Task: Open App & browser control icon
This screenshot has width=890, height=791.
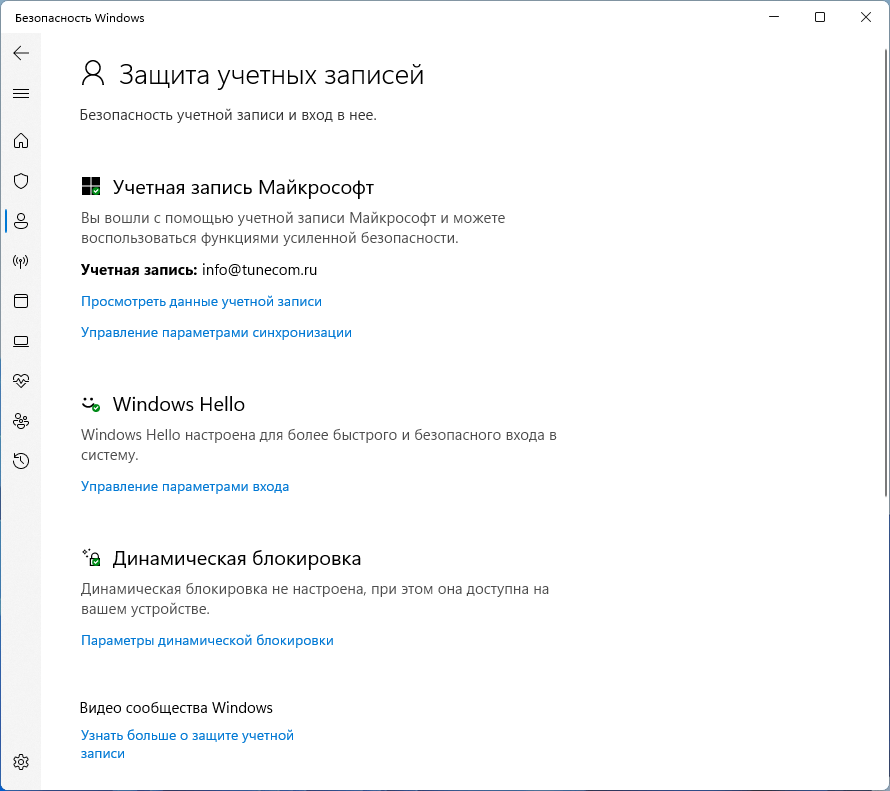Action: click(21, 301)
